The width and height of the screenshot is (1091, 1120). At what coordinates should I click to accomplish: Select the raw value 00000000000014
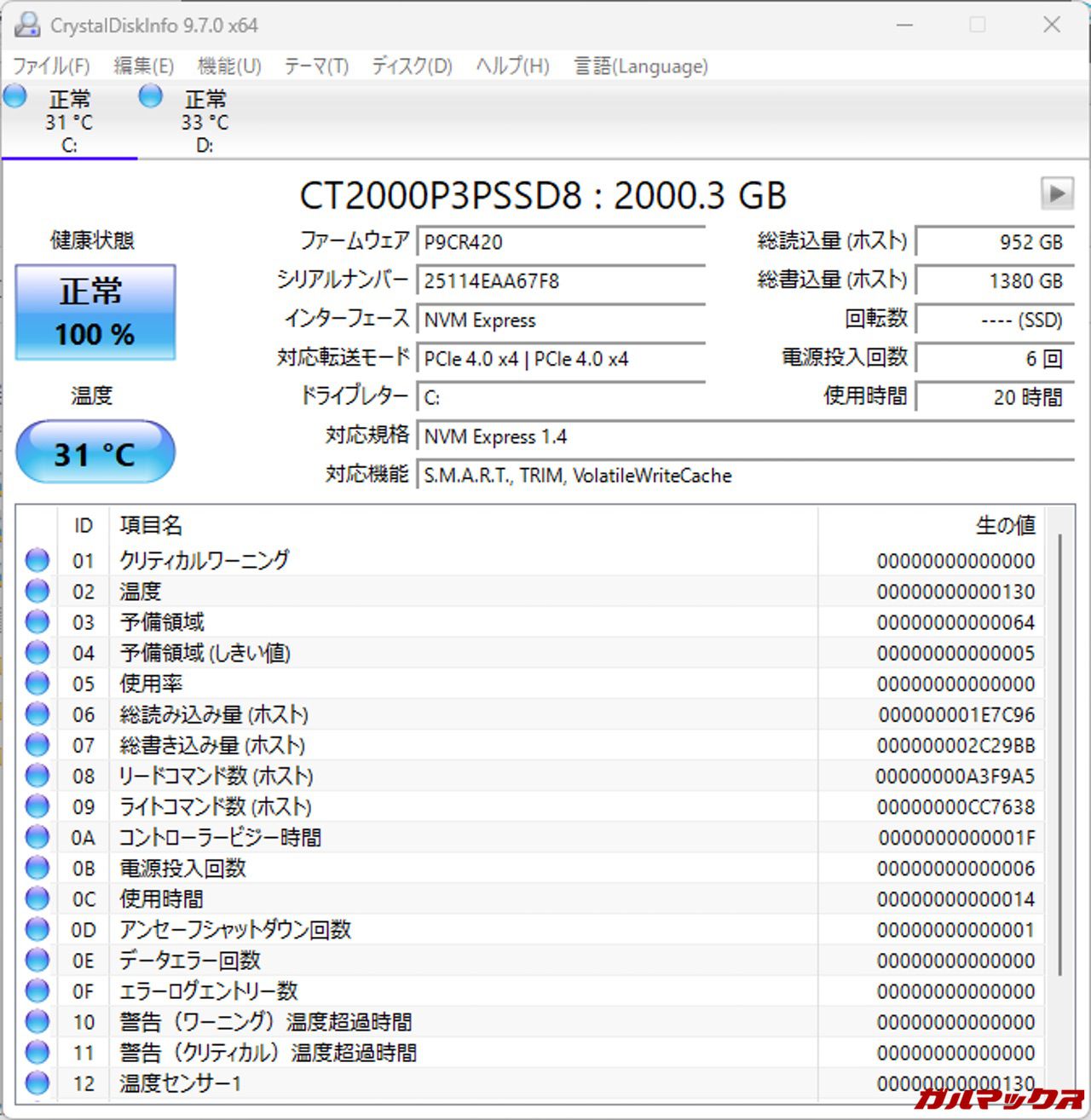click(956, 898)
